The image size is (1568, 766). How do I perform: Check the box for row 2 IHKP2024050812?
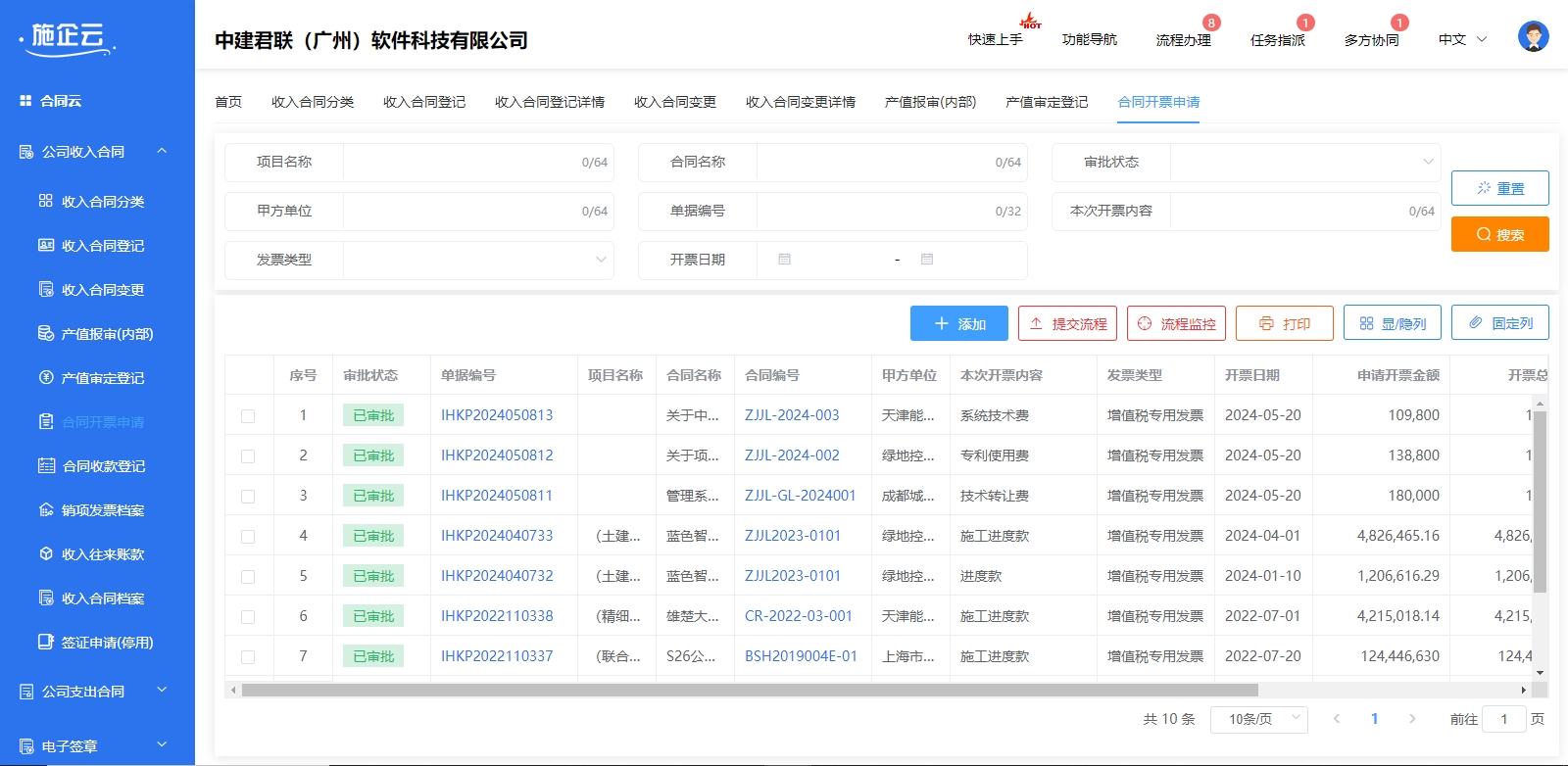(248, 456)
